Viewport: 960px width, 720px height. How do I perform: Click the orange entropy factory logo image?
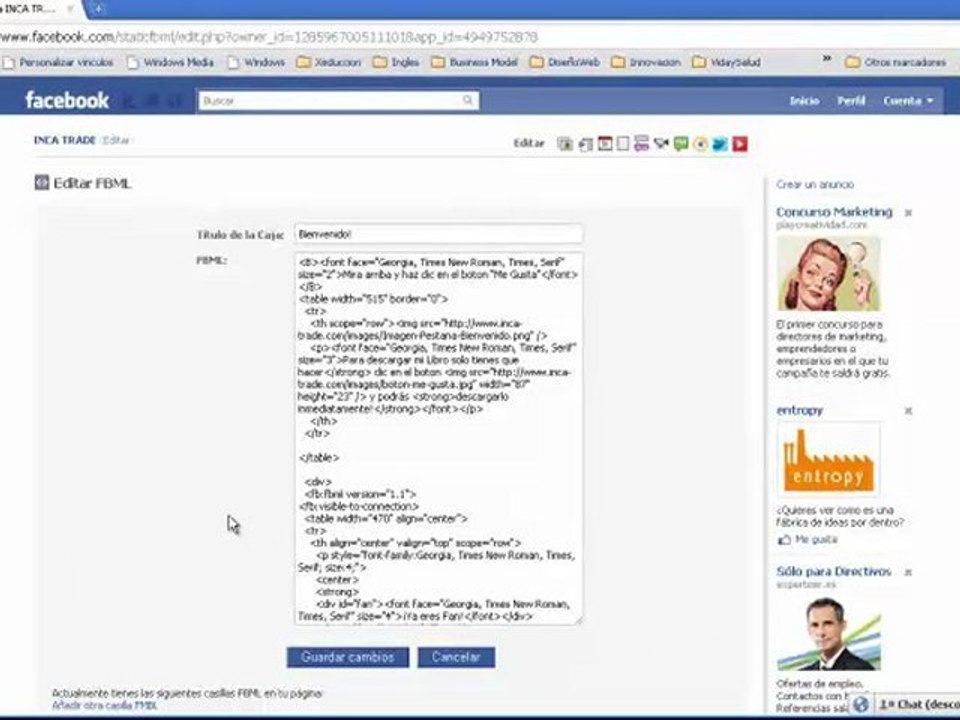click(829, 459)
